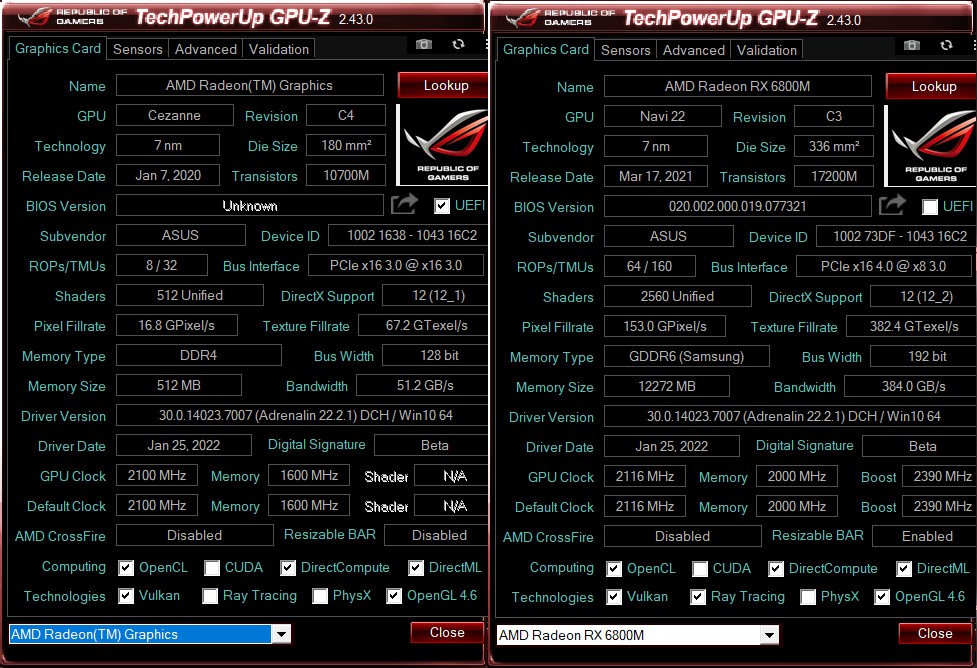This screenshot has height=668, width=977.
Task: Click the refresh icon on the right window
Action: (946, 44)
